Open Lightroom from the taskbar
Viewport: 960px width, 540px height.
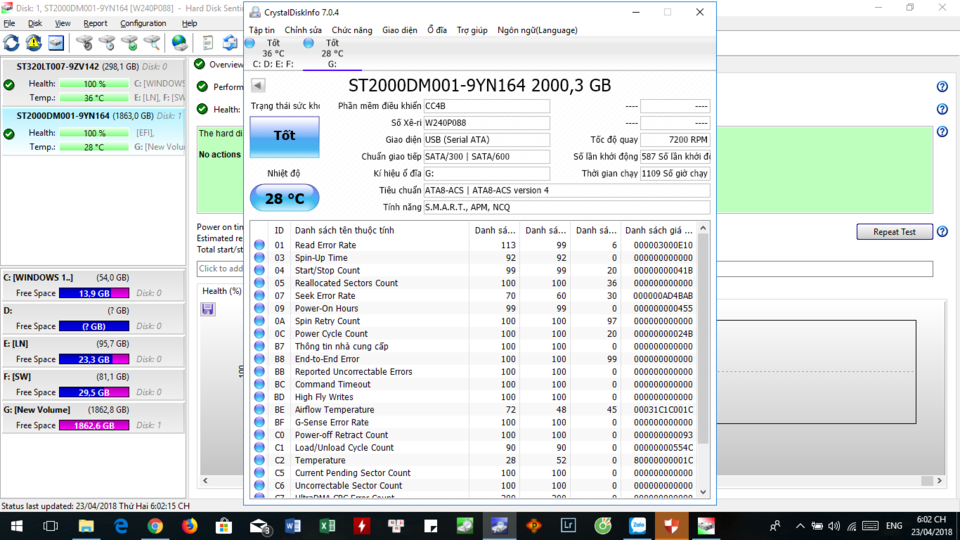(568, 526)
